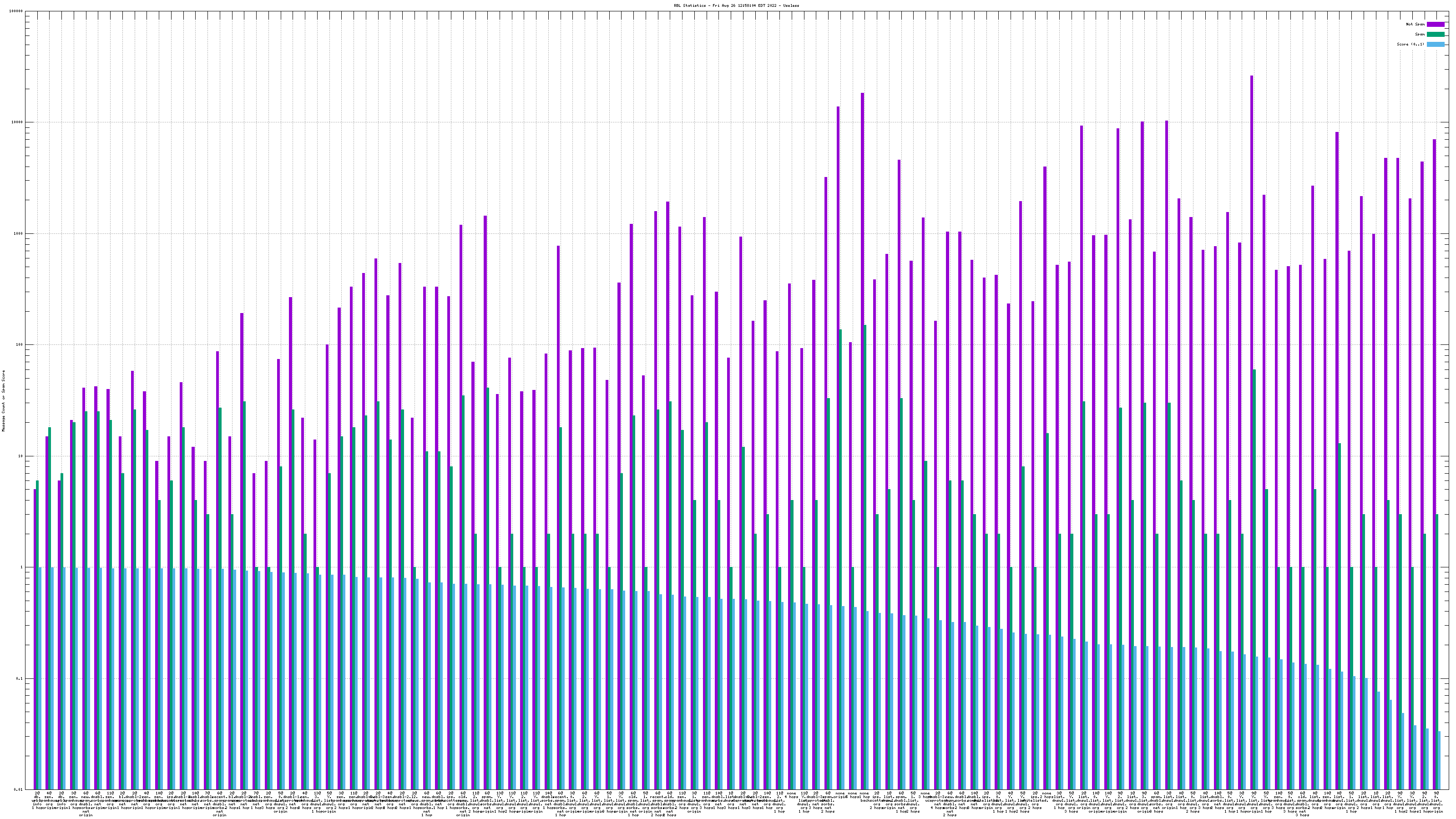
Task: Click the rightmost light blue score bar
Action: click(x=1440, y=760)
